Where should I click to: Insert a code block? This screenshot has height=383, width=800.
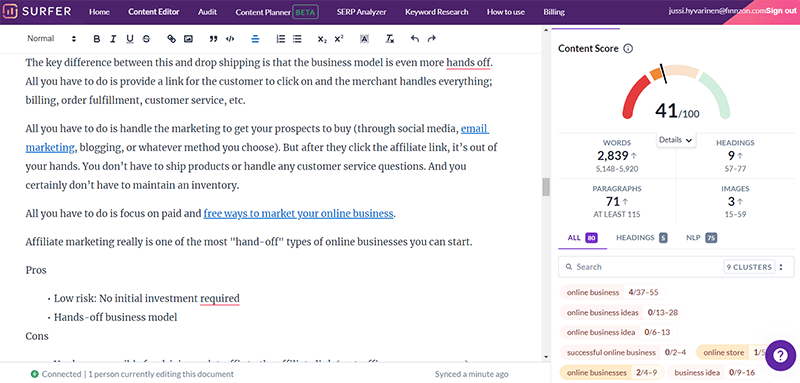pyautogui.click(x=230, y=39)
